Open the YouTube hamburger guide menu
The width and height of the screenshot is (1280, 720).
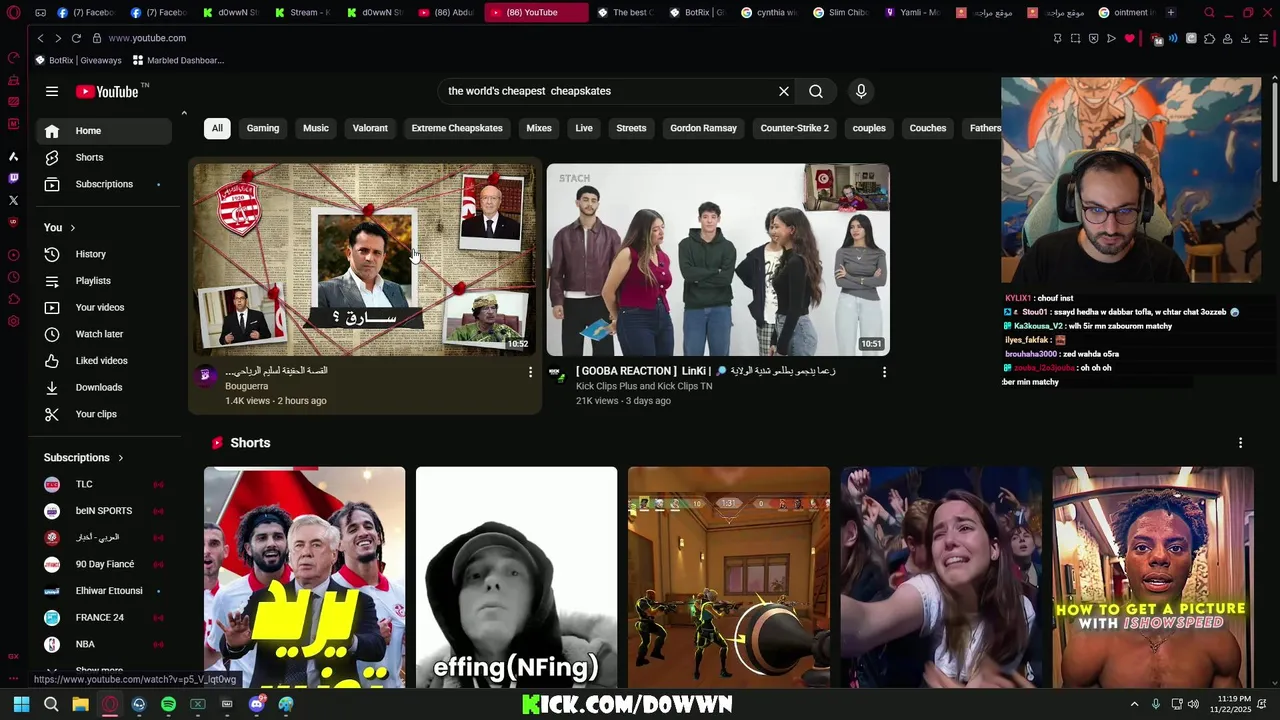tap(52, 91)
